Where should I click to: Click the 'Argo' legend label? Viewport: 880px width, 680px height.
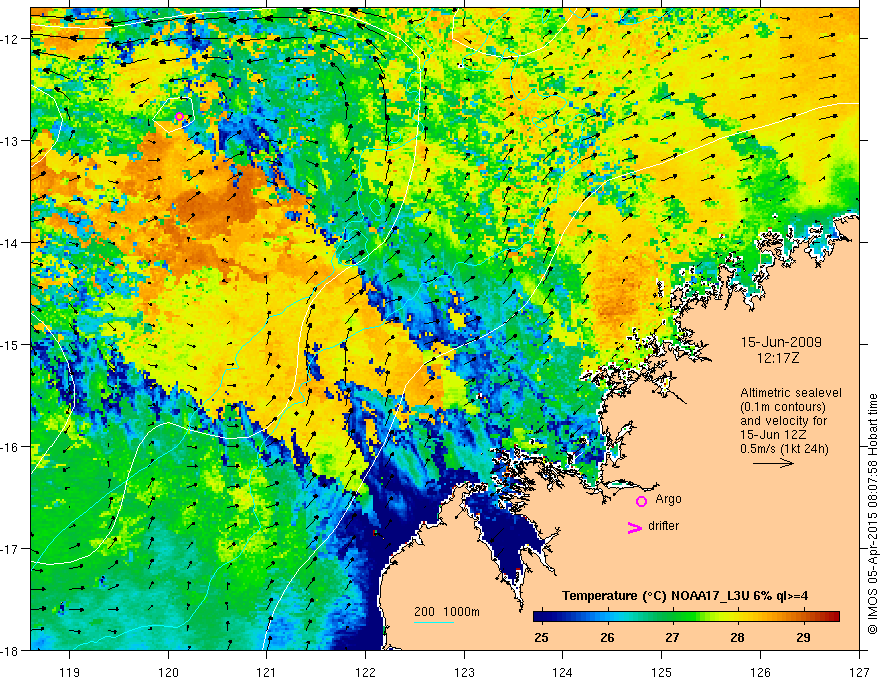(668, 499)
